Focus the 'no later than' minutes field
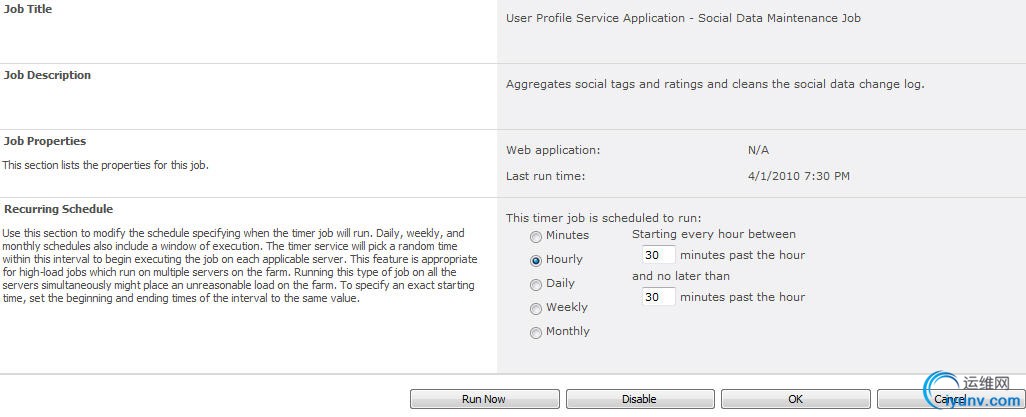1026x417 pixels. coord(658,297)
